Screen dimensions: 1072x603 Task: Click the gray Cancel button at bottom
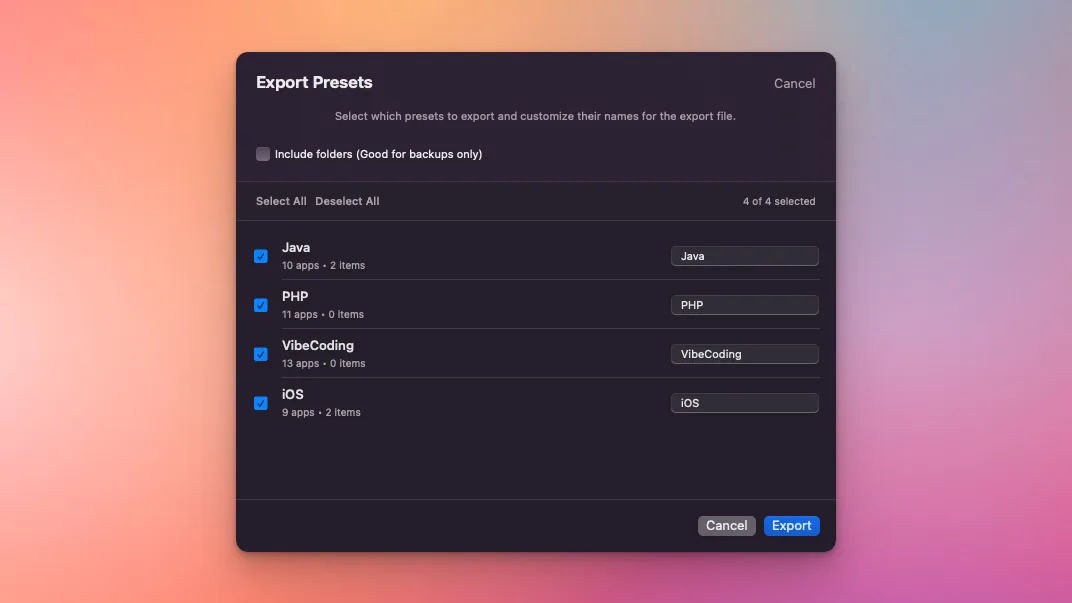[x=727, y=526]
